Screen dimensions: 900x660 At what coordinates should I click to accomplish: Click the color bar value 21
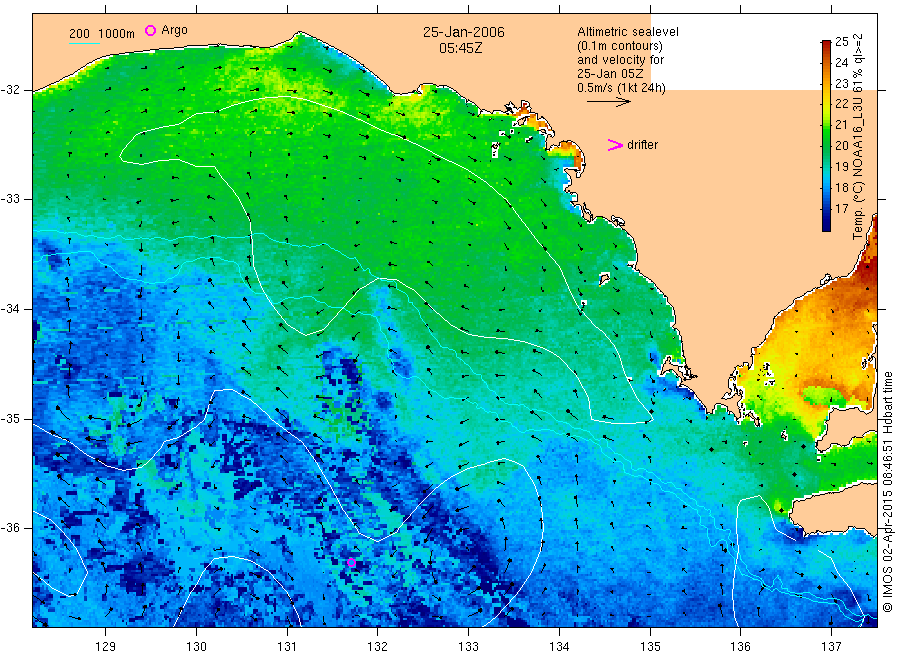(x=841, y=125)
